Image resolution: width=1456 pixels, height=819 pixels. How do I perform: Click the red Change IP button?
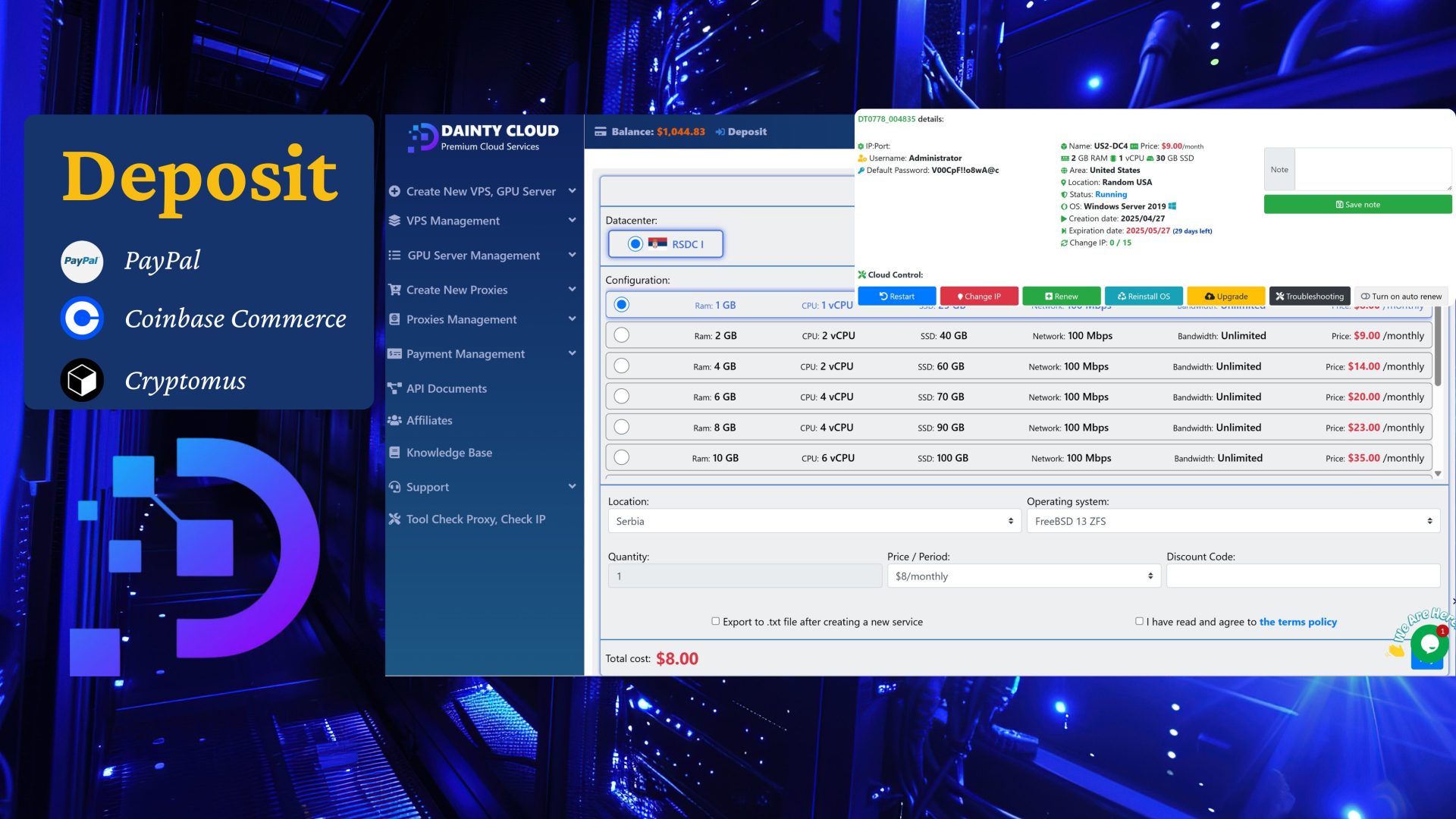pyautogui.click(x=979, y=297)
